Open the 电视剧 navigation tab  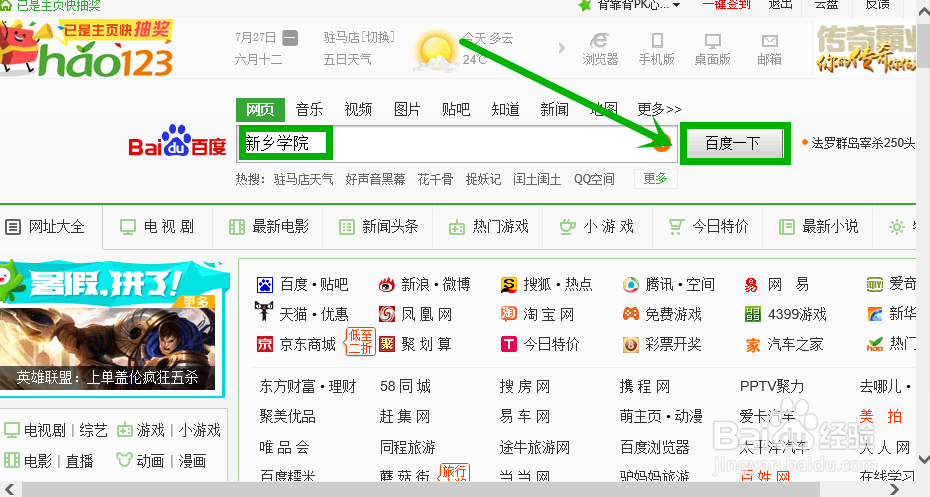tap(157, 227)
